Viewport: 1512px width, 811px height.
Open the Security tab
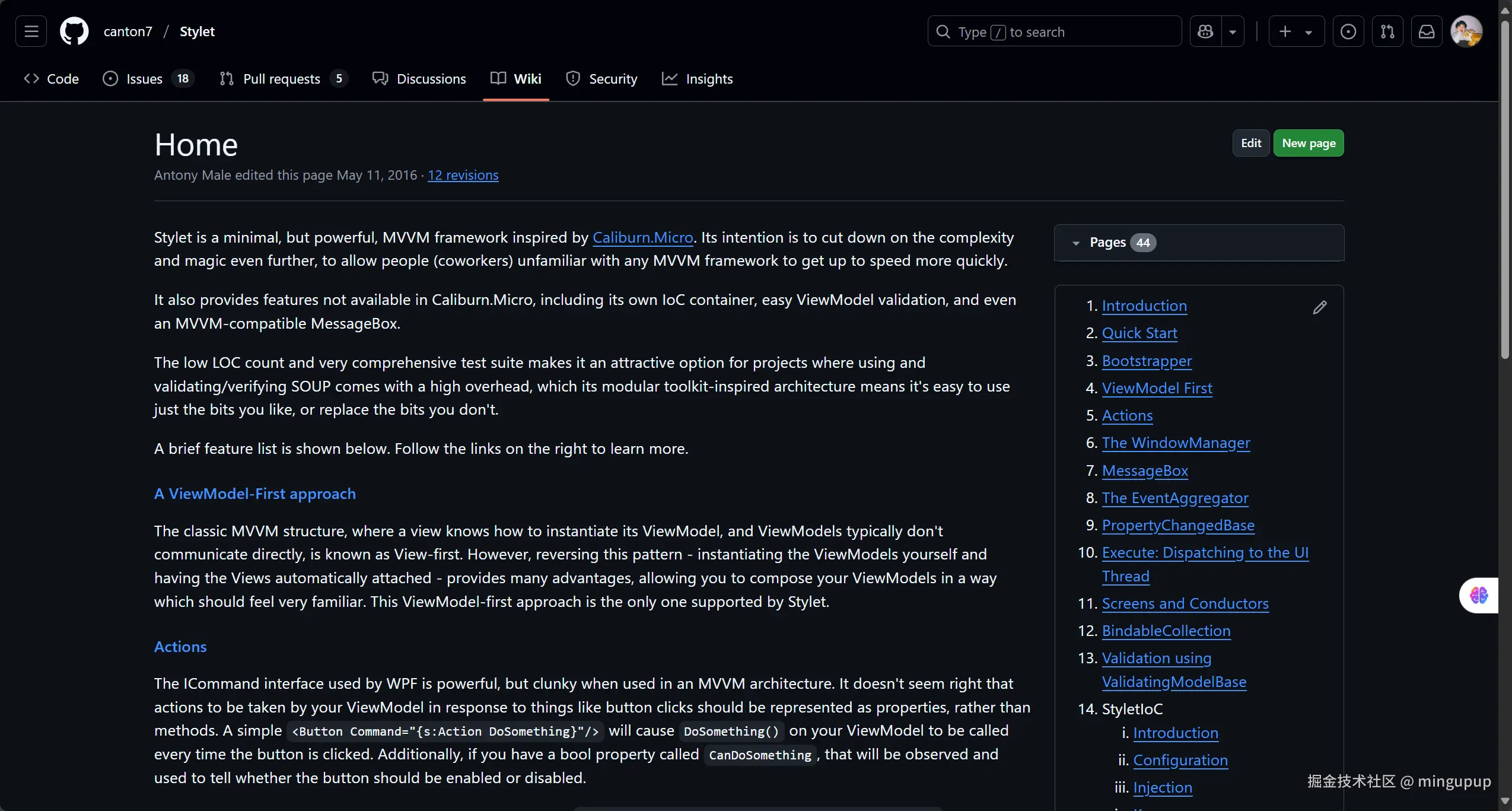tap(601, 79)
